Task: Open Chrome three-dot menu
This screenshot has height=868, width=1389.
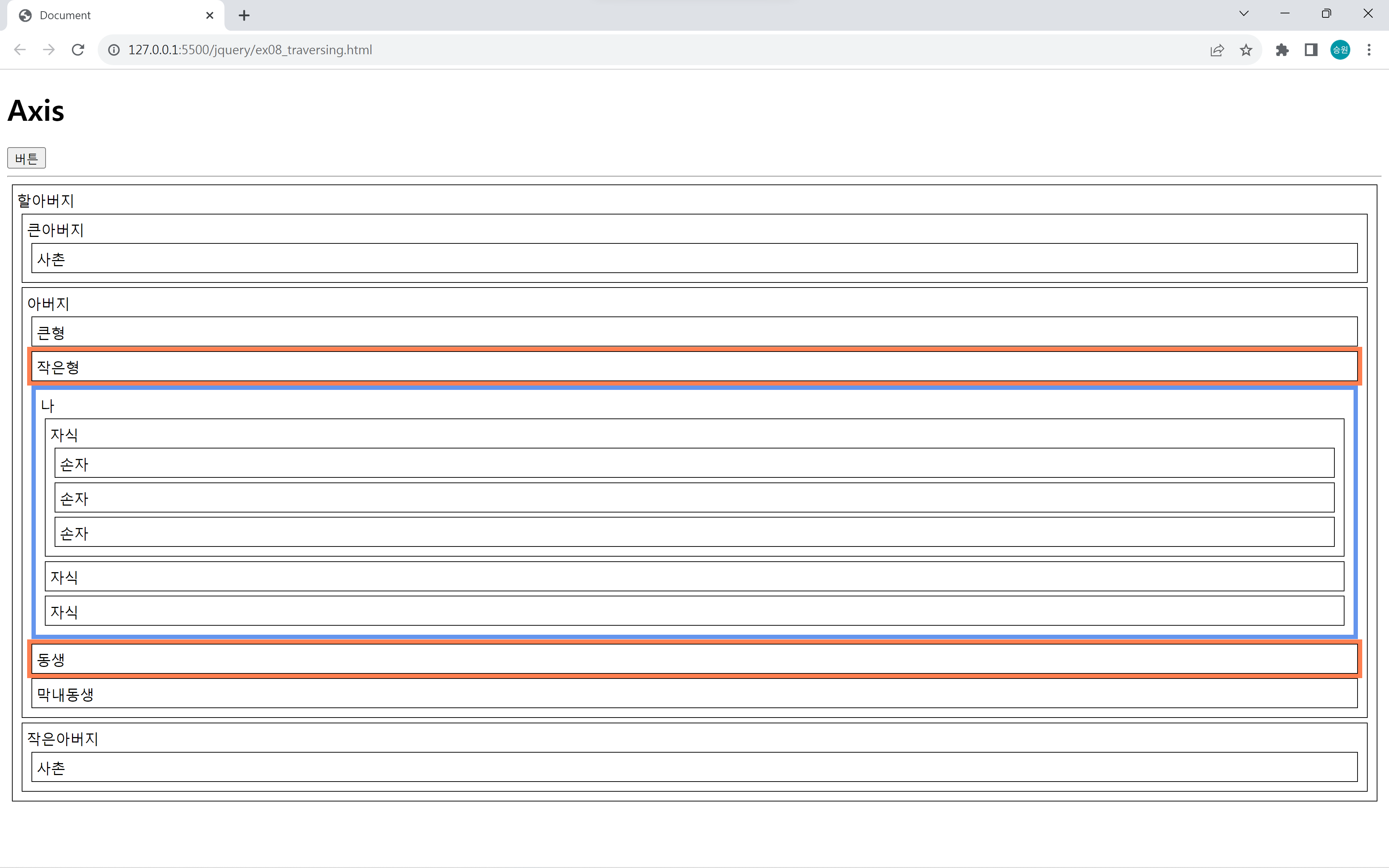Action: coord(1369,50)
